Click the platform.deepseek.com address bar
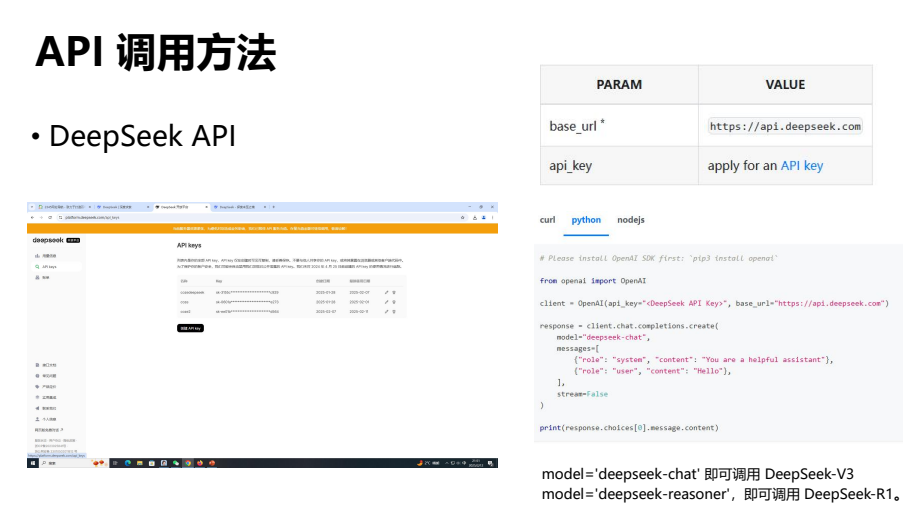This screenshot has height=519, width=924. pos(263,217)
